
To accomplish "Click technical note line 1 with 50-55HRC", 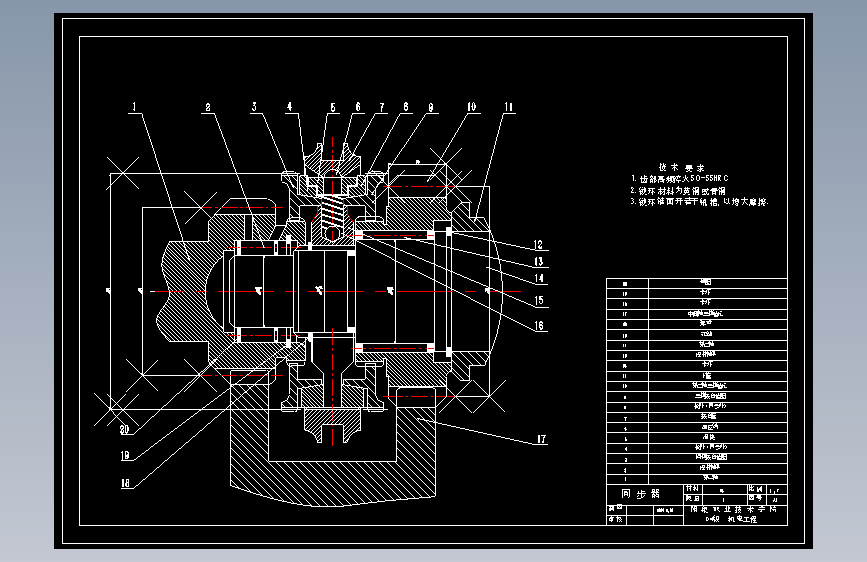I will [680, 179].
